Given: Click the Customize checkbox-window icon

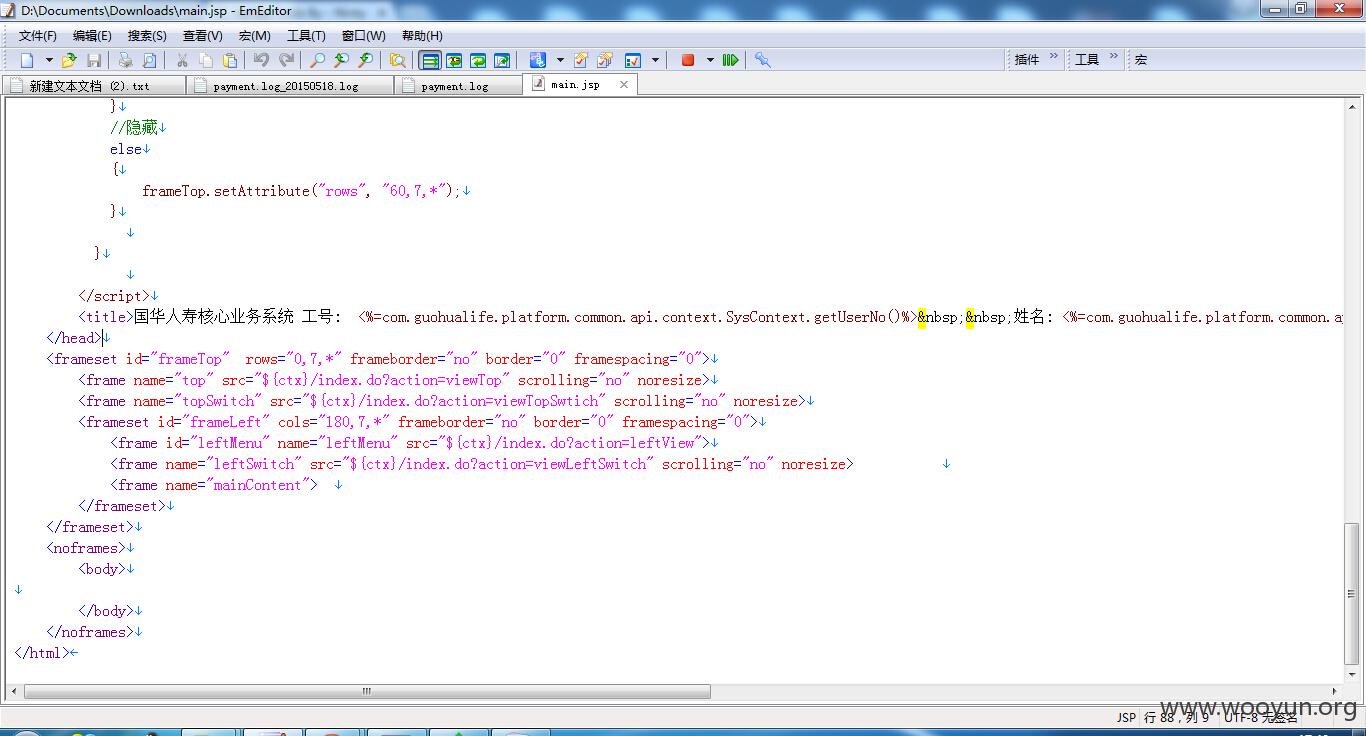Looking at the screenshot, I should [x=632, y=60].
